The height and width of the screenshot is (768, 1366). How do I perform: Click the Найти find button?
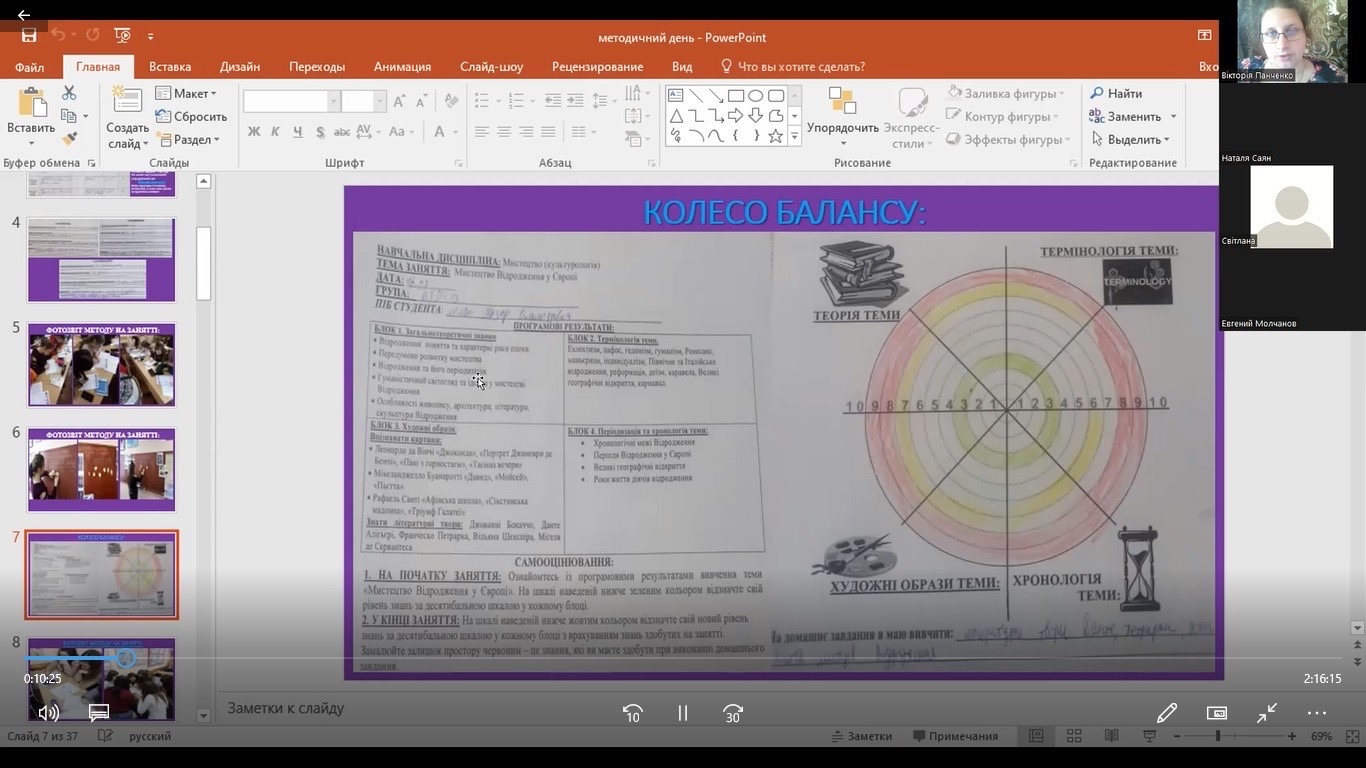point(1116,93)
